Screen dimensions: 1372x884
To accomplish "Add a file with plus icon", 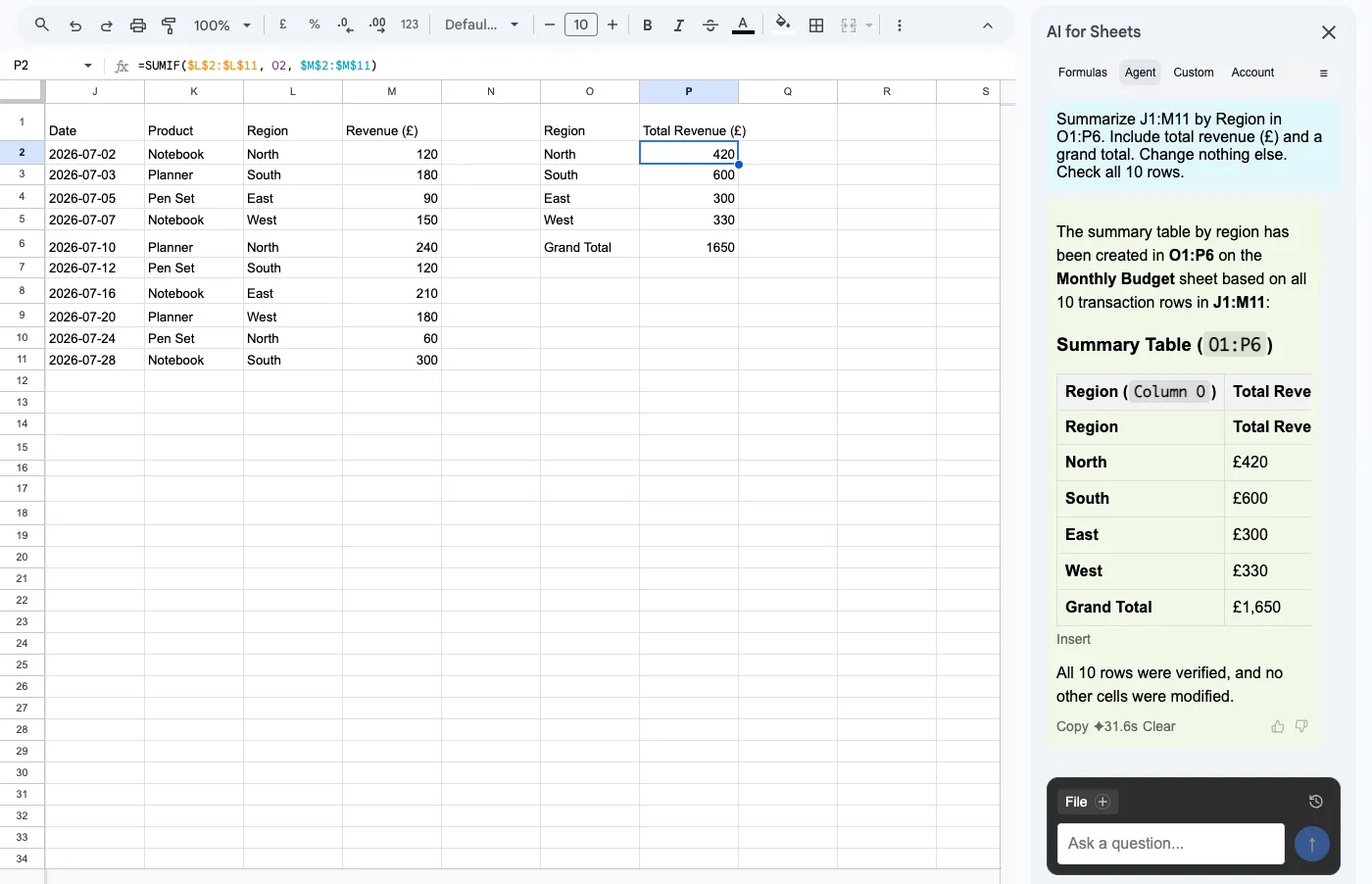I will coord(1102,802).
